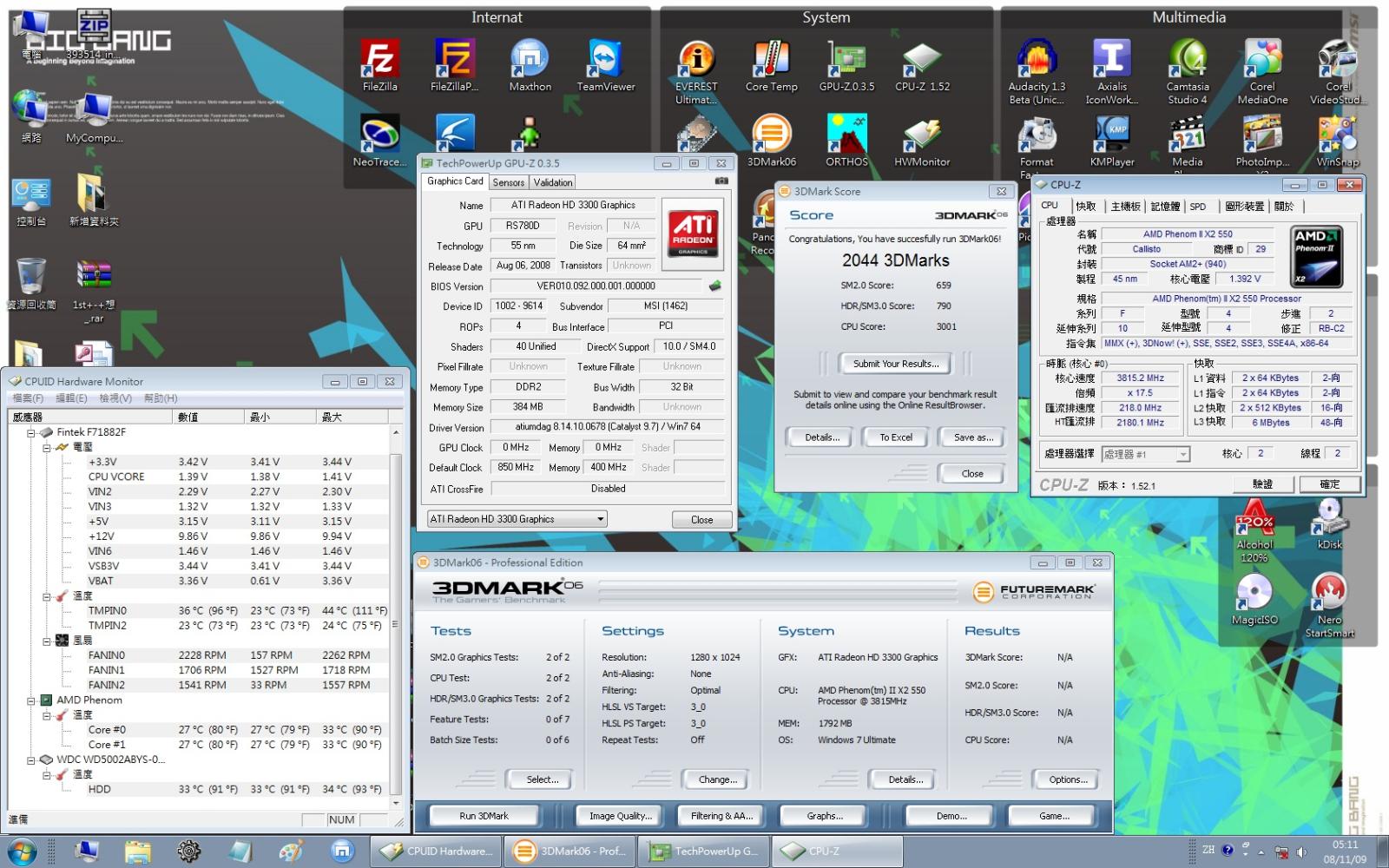Click Select... under Tests section

pyautogui.click(x=542, y=779)
